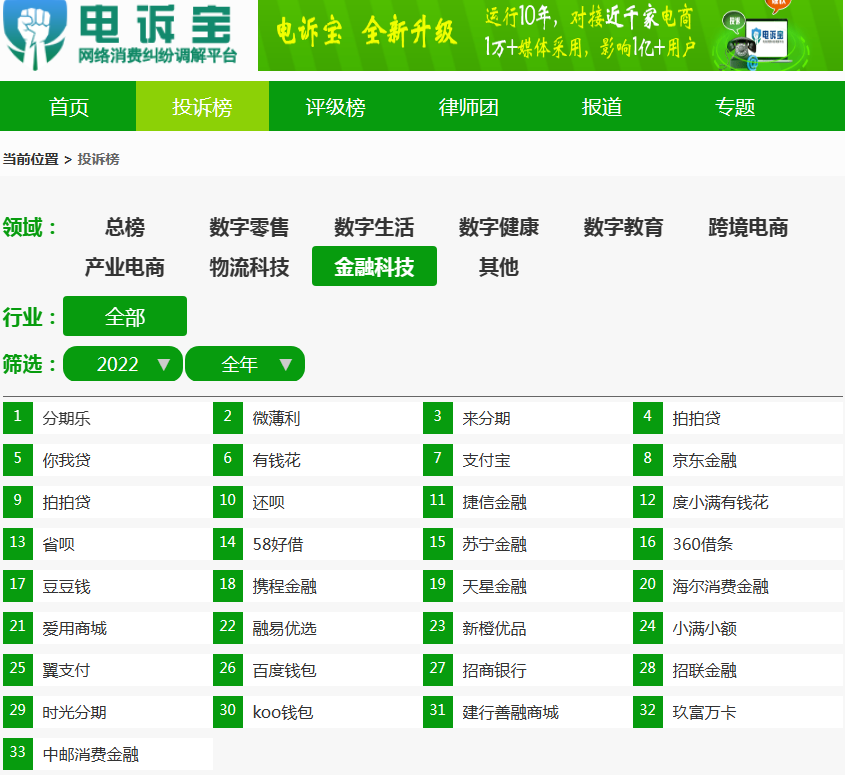The width and height of the screenshot is (845, 775).
Task: Open 度小满有钱花 in the list
Action: click(738, 502)
